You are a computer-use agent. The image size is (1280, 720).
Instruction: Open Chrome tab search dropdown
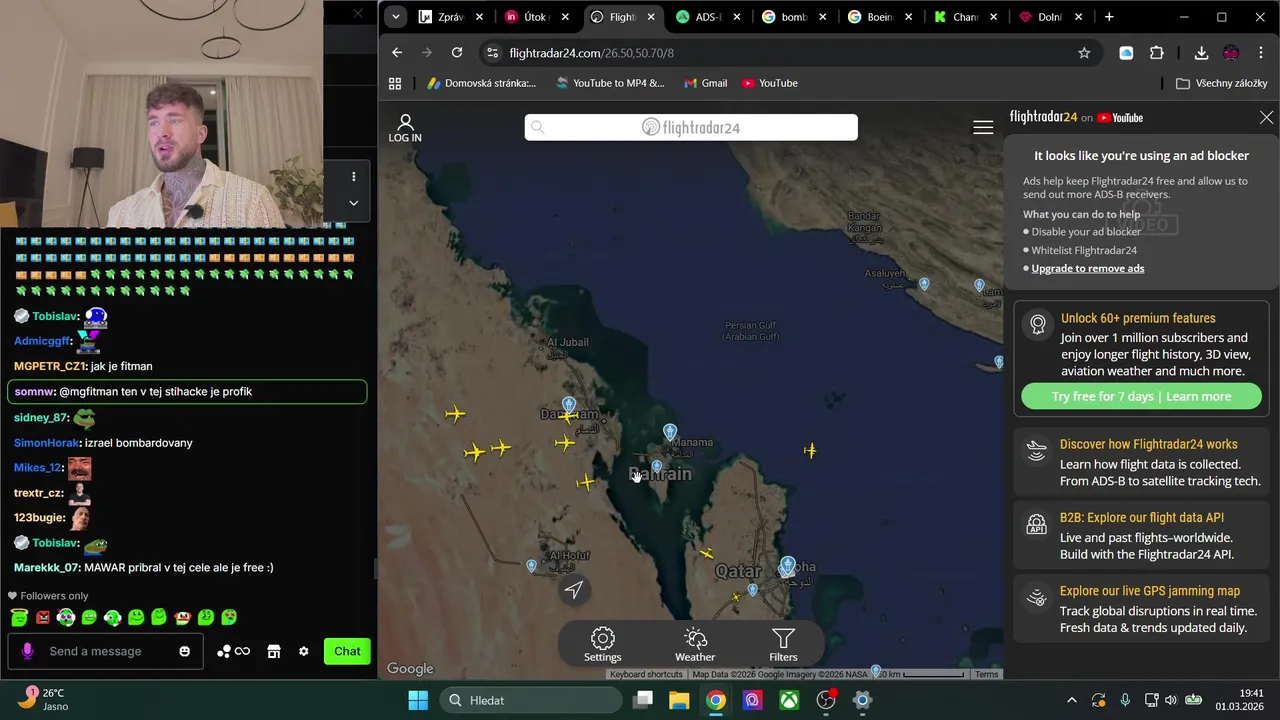(x=396, y=17)
